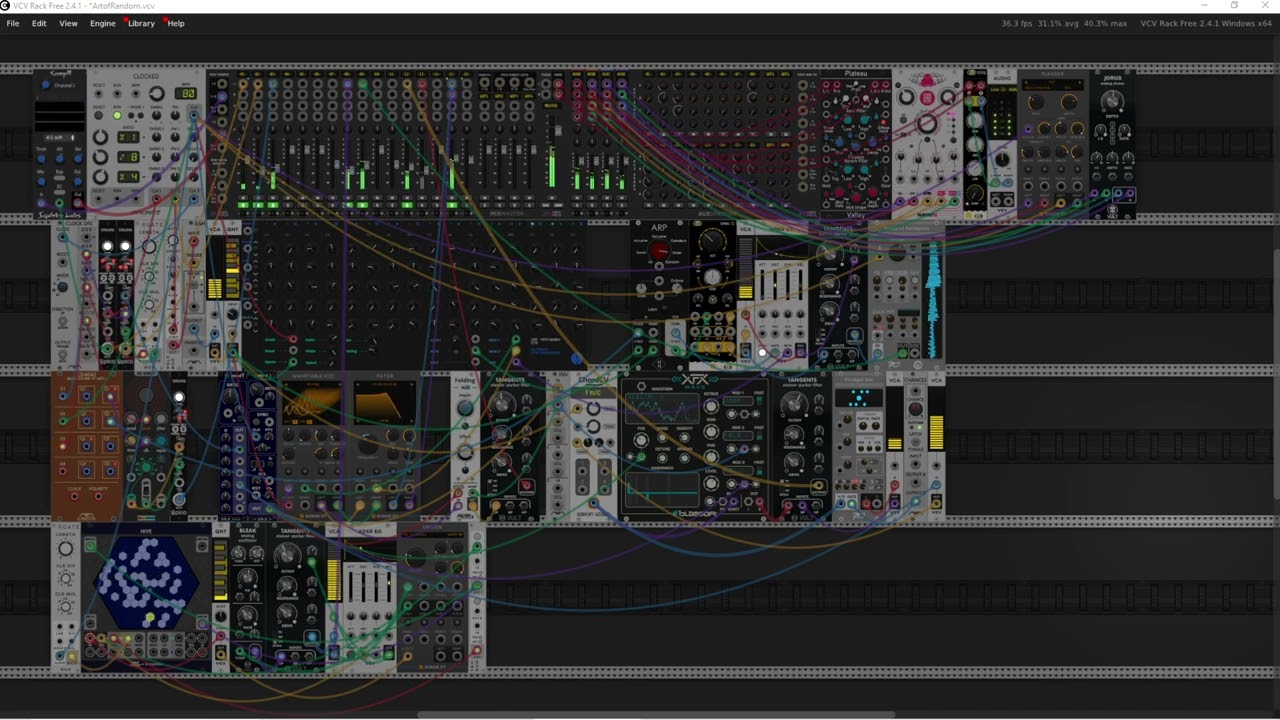Open the Flanger preset display
1280x720 pixels.
[1053, 85]
